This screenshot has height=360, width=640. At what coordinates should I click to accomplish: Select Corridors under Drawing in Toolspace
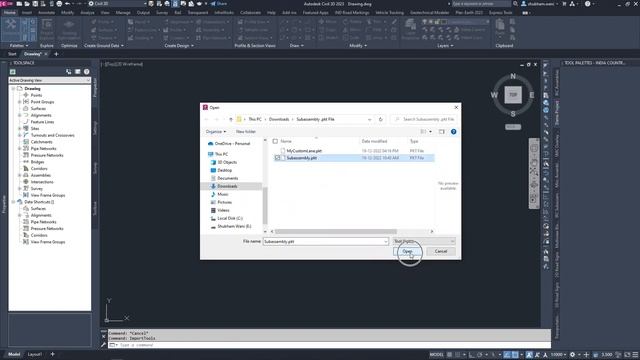click(x=39, y=169)
